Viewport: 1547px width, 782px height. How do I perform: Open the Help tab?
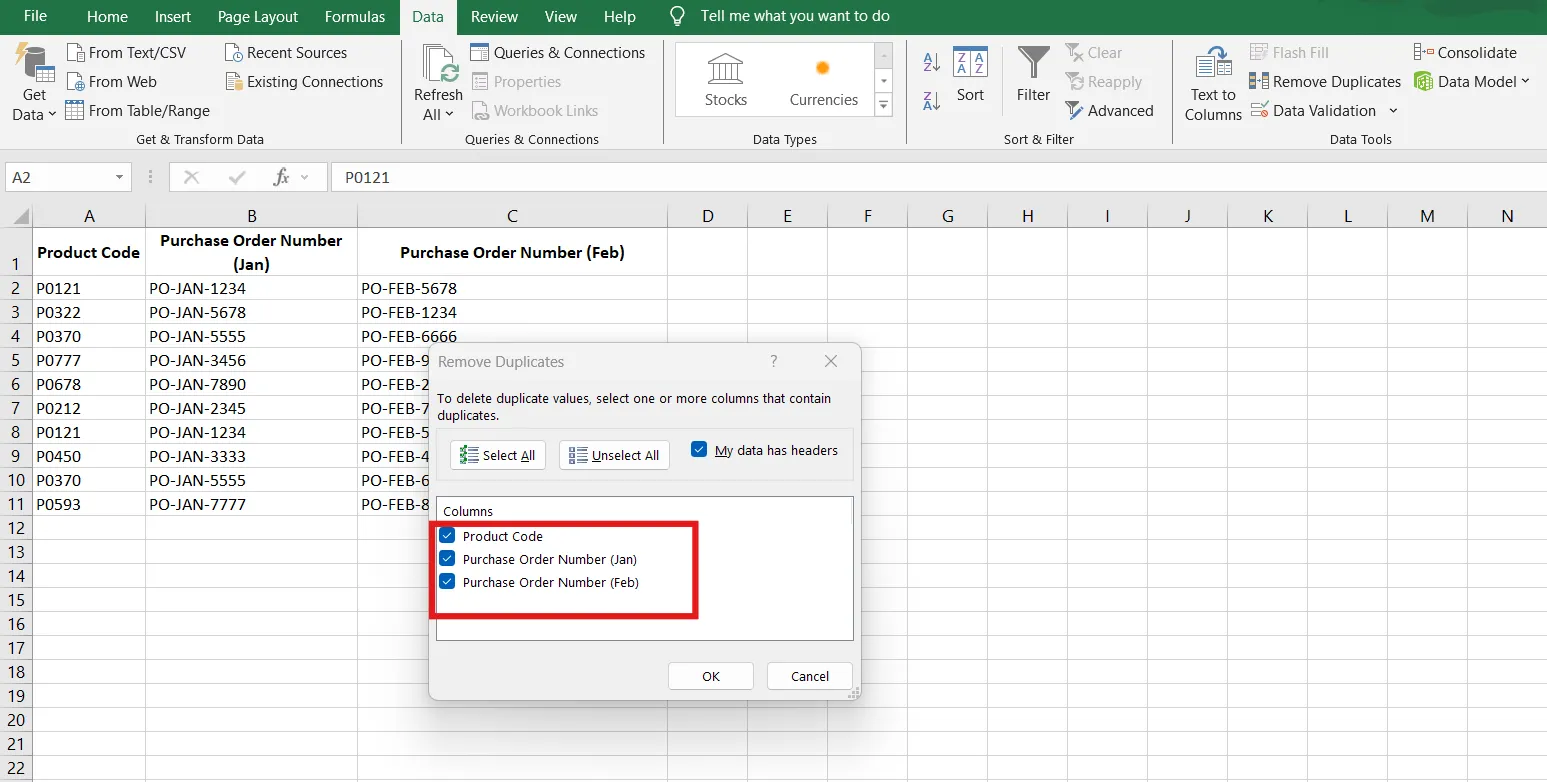click(x=620, y=16)
